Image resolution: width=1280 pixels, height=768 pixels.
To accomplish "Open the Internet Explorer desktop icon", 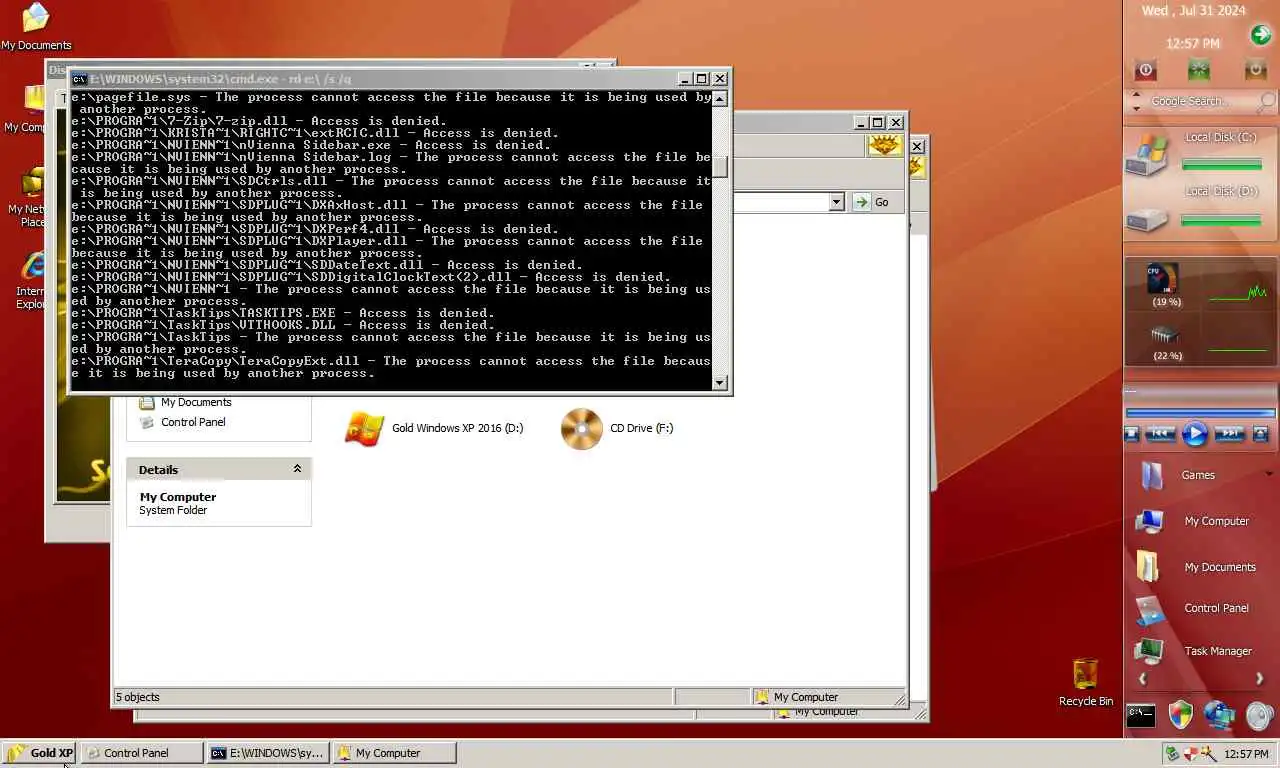I will (x=31, y=280).
